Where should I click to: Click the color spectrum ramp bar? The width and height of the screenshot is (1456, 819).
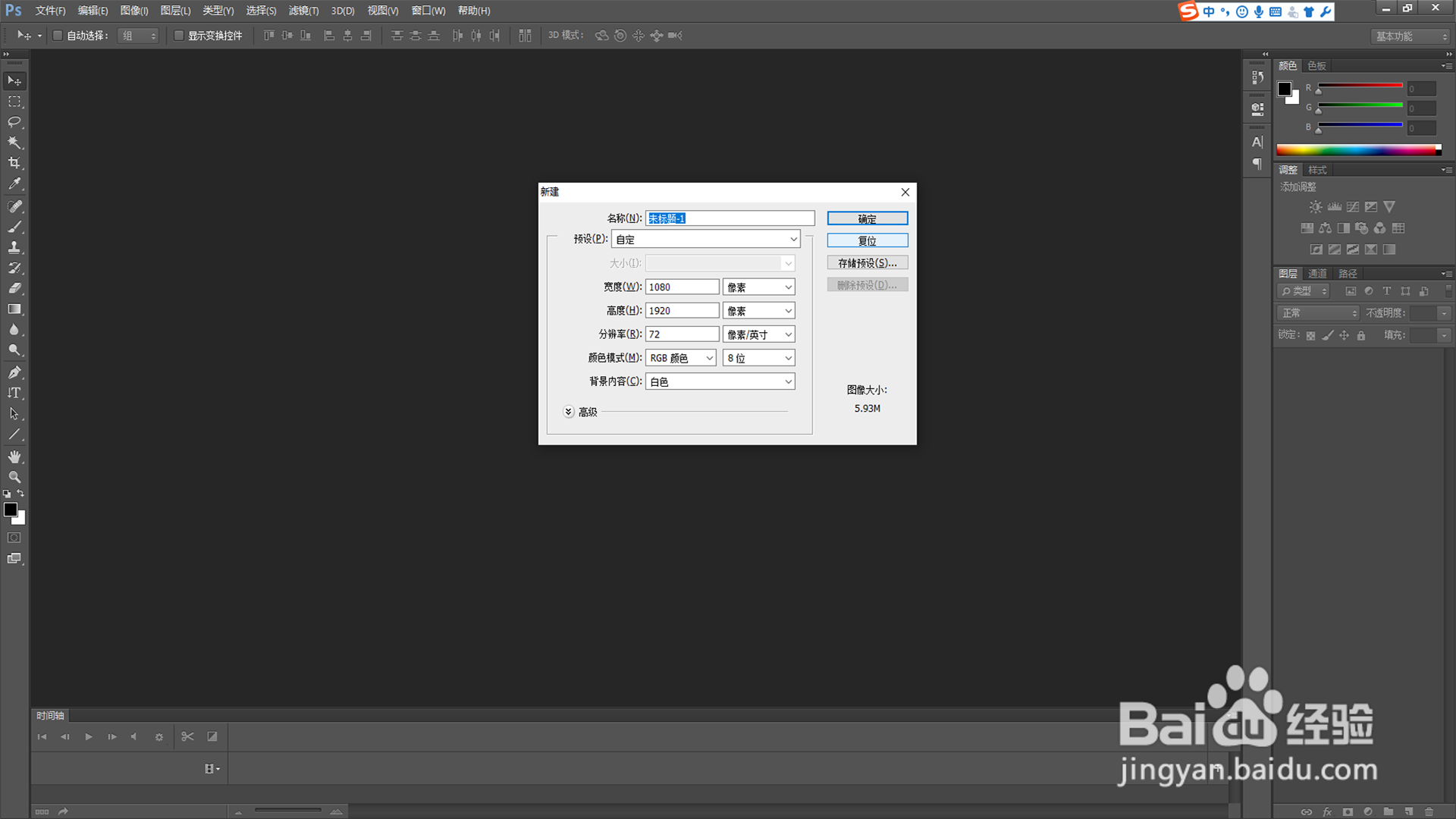(1357, 150)
